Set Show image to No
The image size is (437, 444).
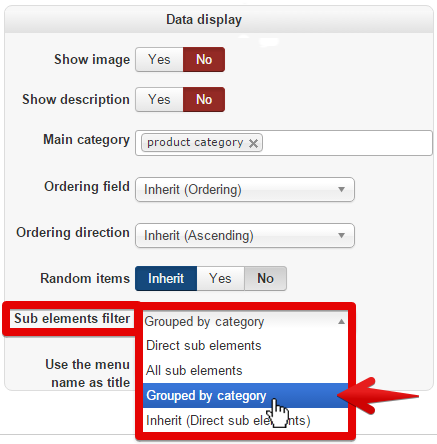[x=204, y=60]
